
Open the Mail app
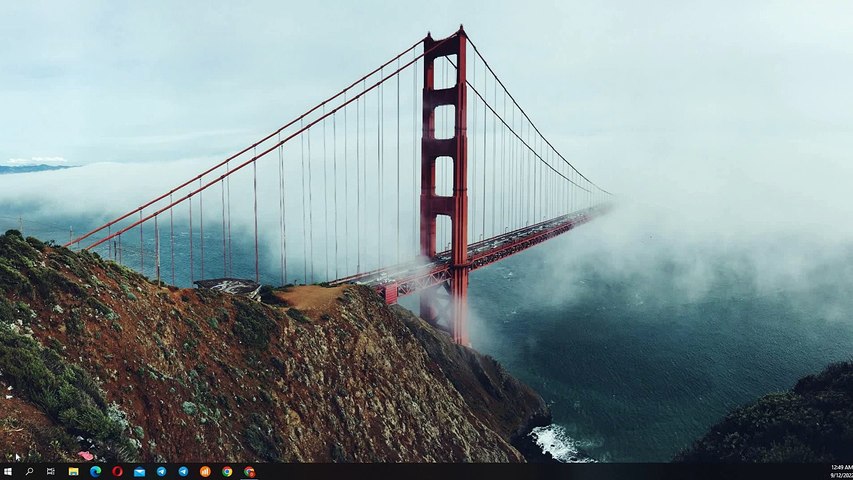[x=139, y=472]
